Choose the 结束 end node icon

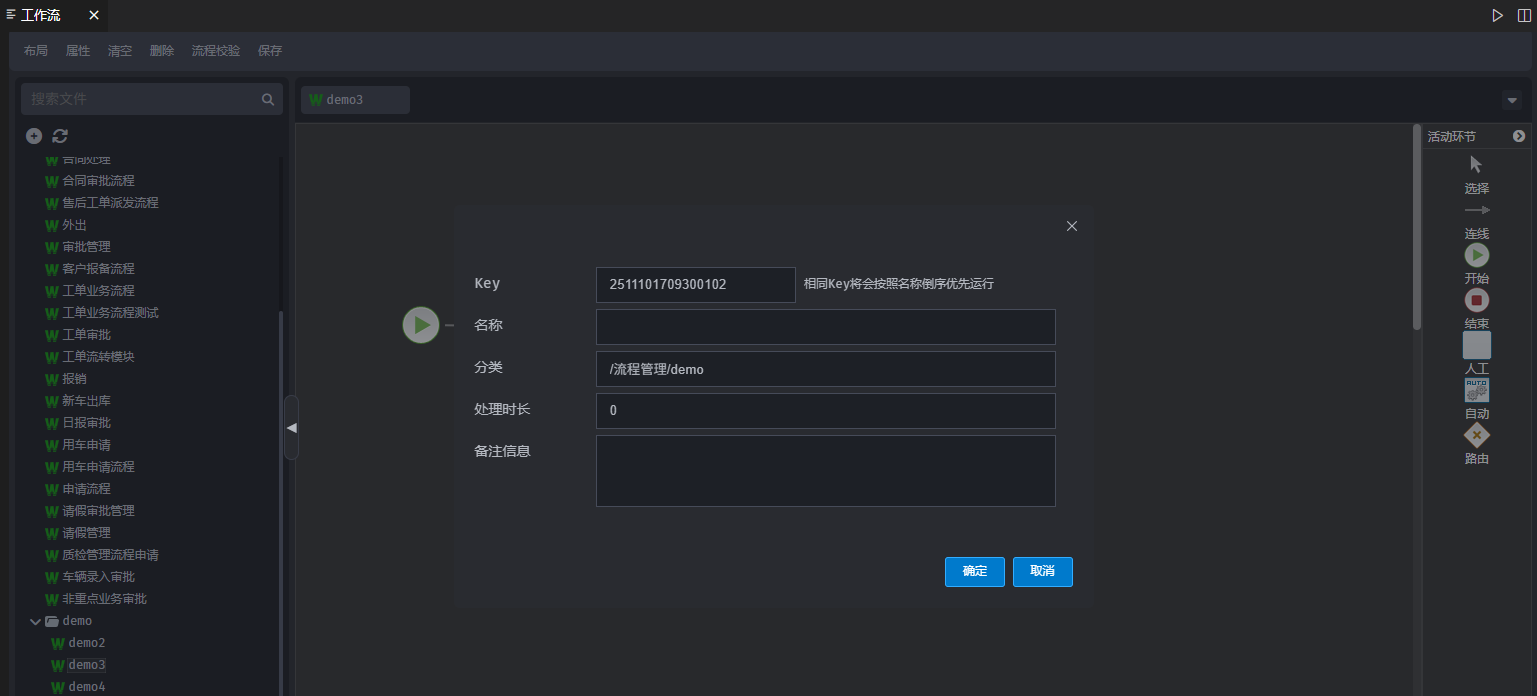click(x=1477, y=300)
